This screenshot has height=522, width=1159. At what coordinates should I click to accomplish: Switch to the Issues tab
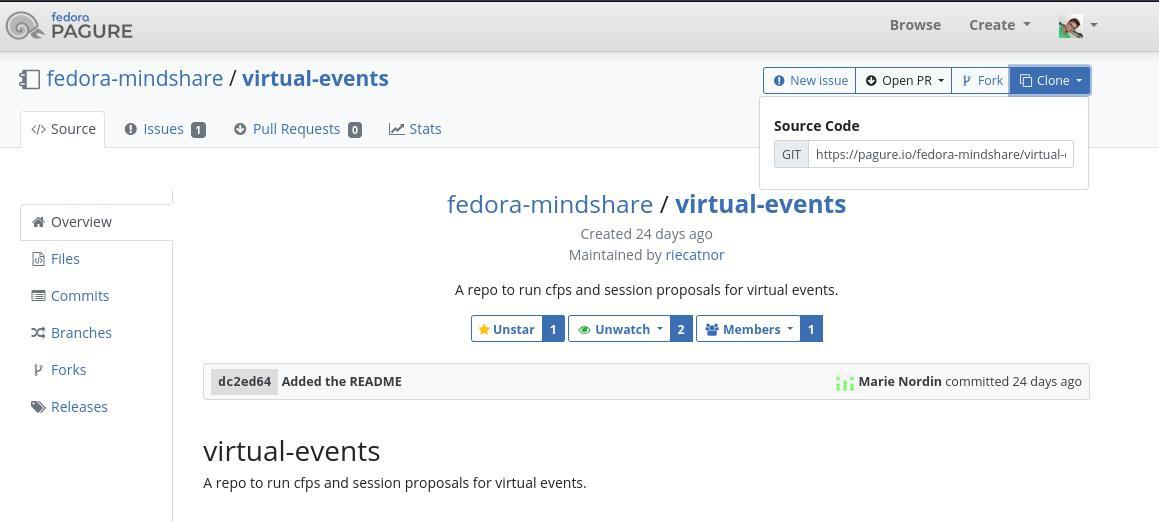(x=164, y=129)
